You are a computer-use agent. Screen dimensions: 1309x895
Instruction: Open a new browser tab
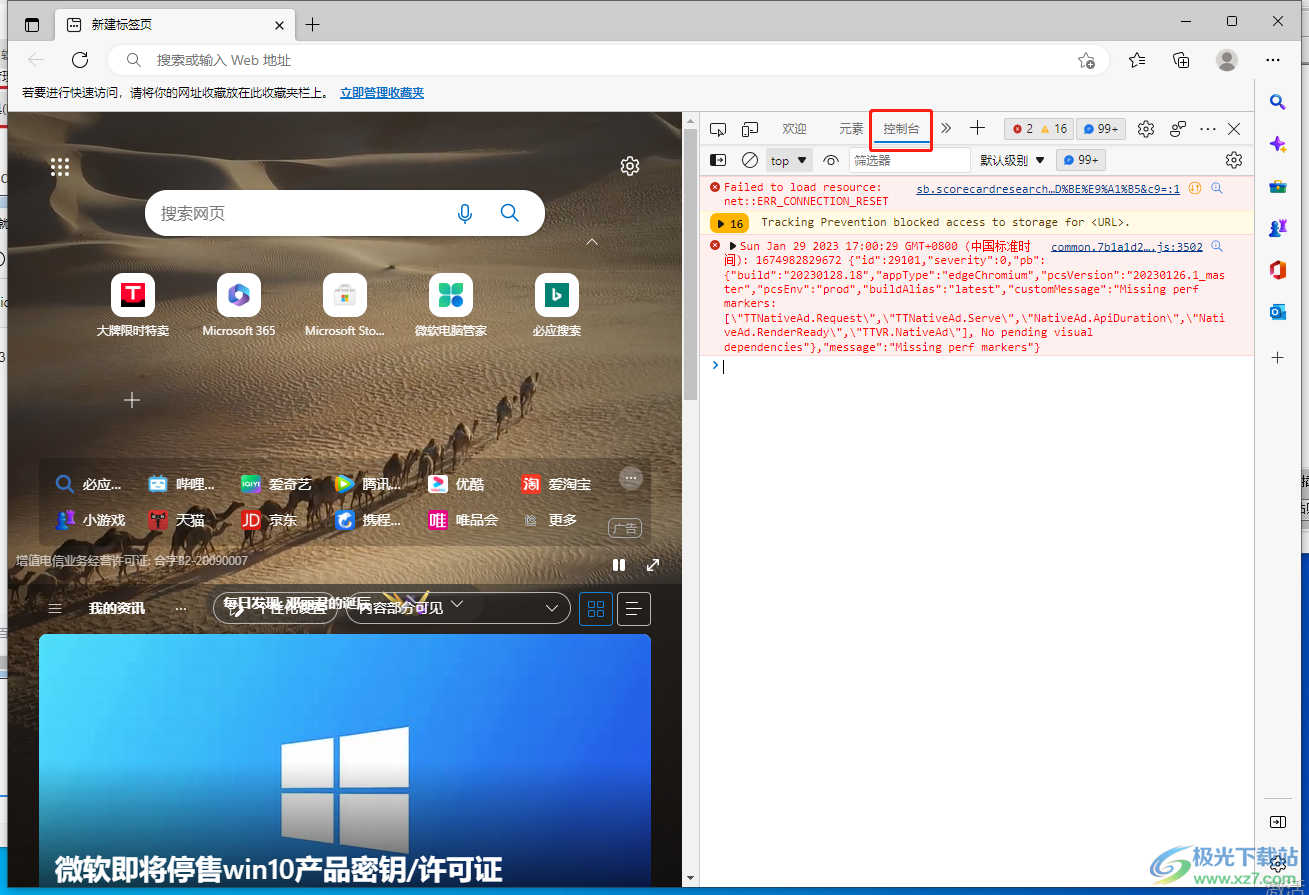[x=312, y=24]
